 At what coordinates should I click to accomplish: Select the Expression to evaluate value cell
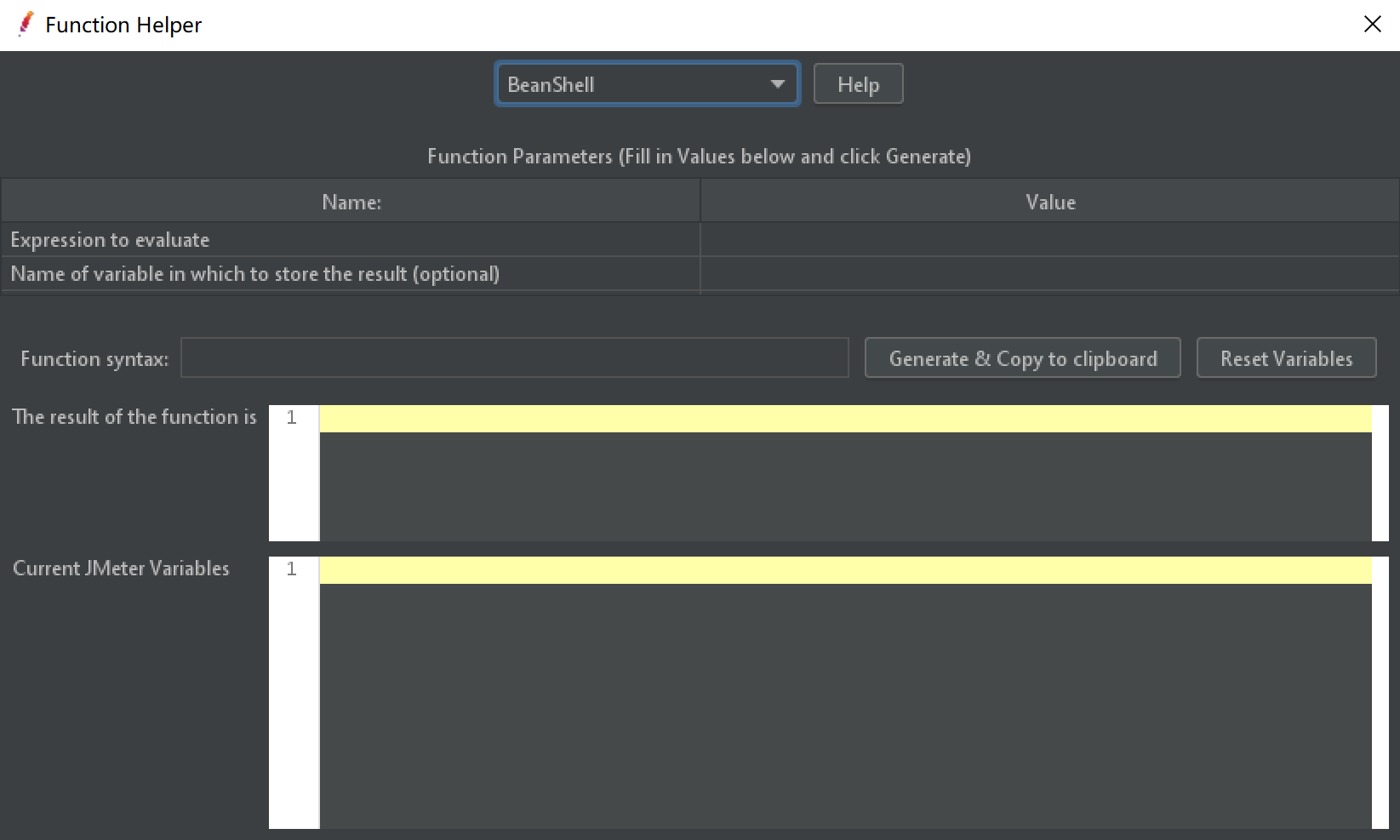point(1049,240)
